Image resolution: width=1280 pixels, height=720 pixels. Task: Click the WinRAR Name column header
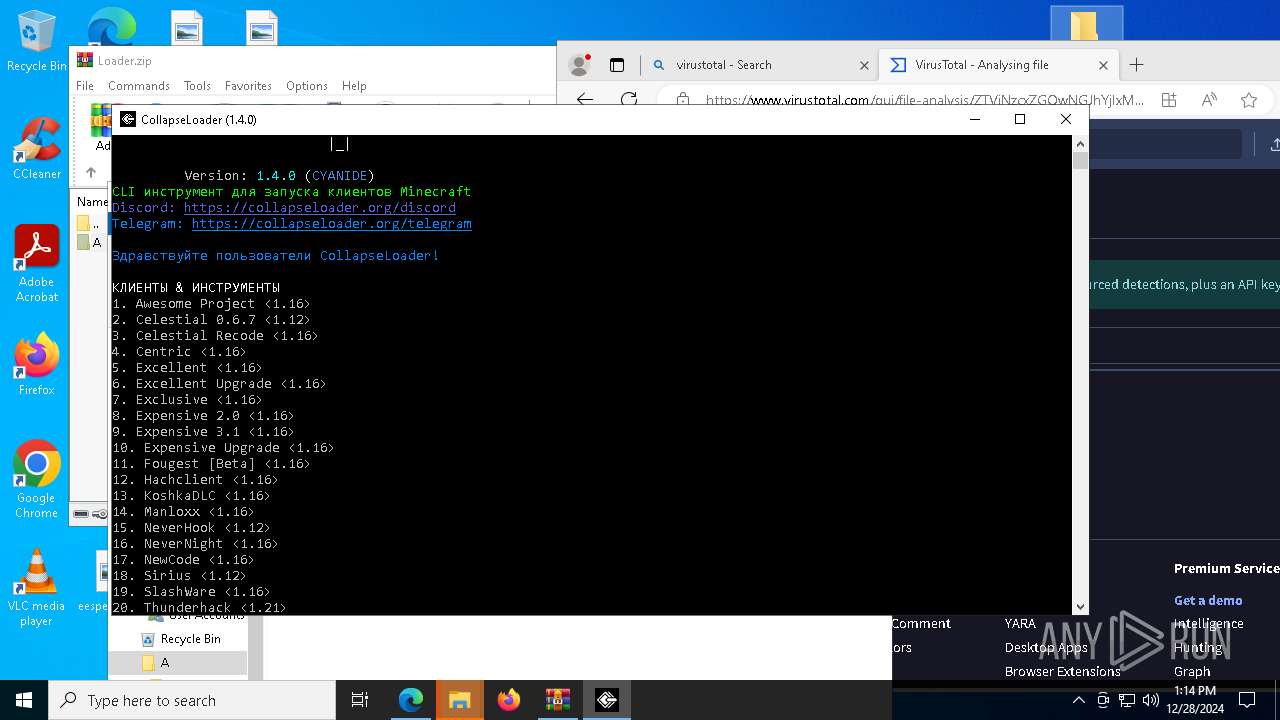tap(92, 202)
